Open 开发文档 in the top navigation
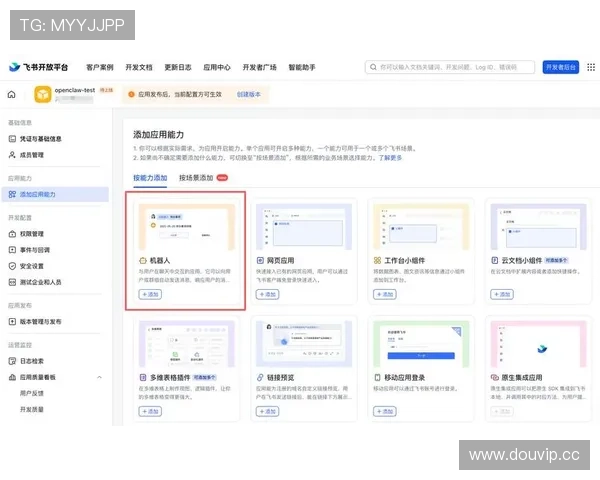The width and height of the screenshot is (600, 480). click(x=139, y=67)
